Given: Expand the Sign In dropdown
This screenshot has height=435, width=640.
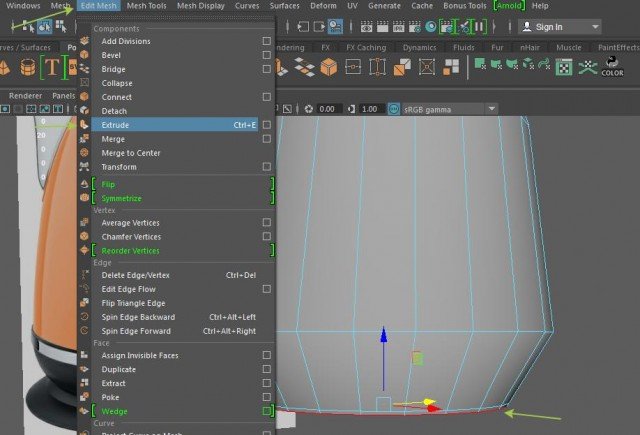Looking at the screenshot, I should pyautogui.click(x=596, y=27).
